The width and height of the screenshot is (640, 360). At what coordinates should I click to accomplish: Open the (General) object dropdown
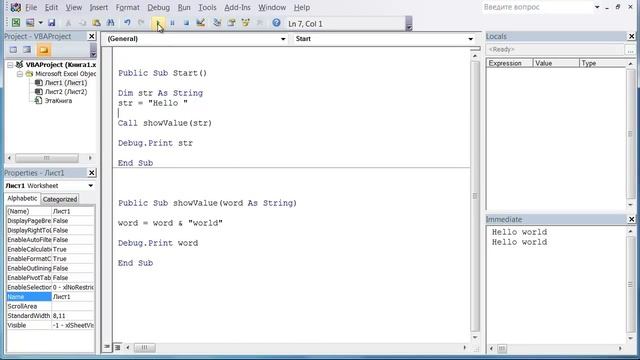tap(283, 39)
